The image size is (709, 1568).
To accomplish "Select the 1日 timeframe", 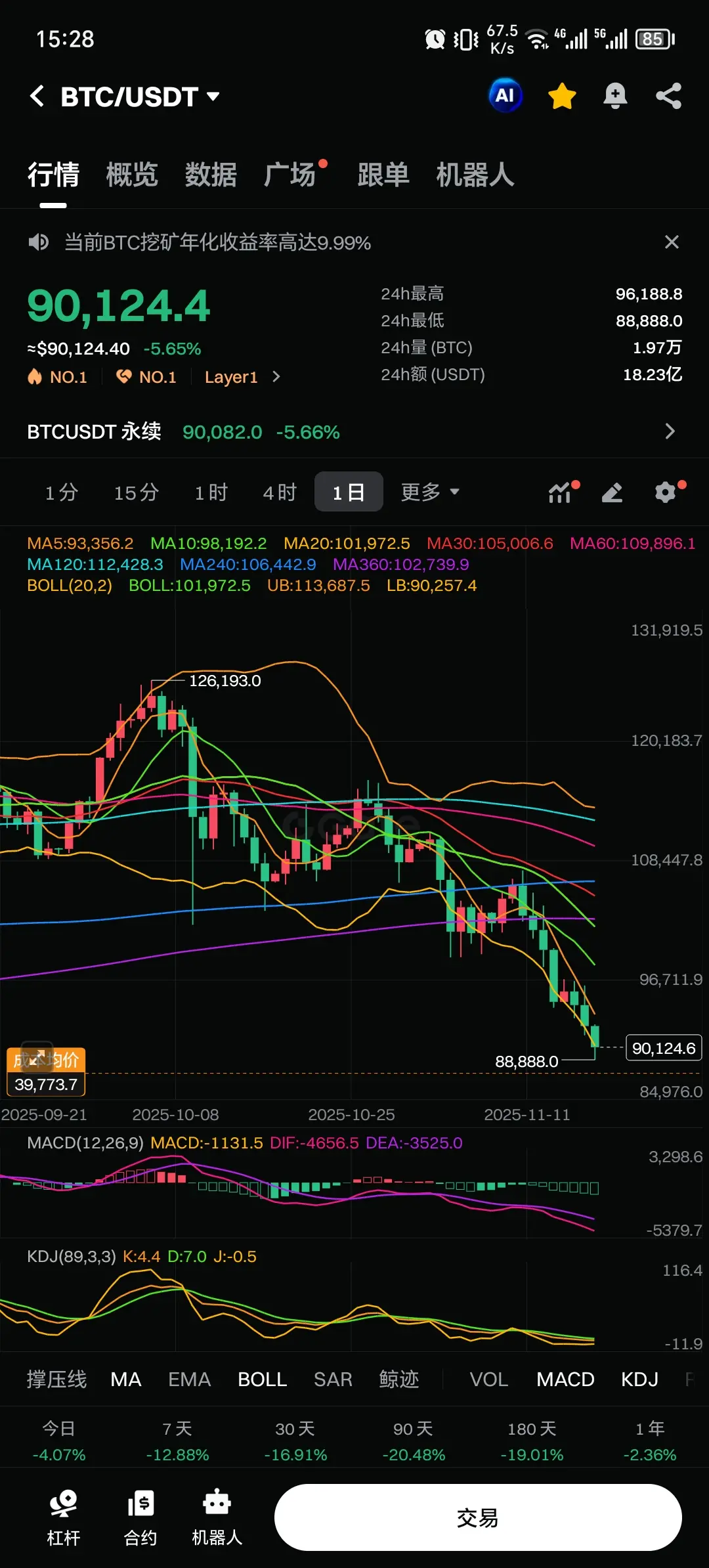I will pyautogui.click(x=349, y=492).
